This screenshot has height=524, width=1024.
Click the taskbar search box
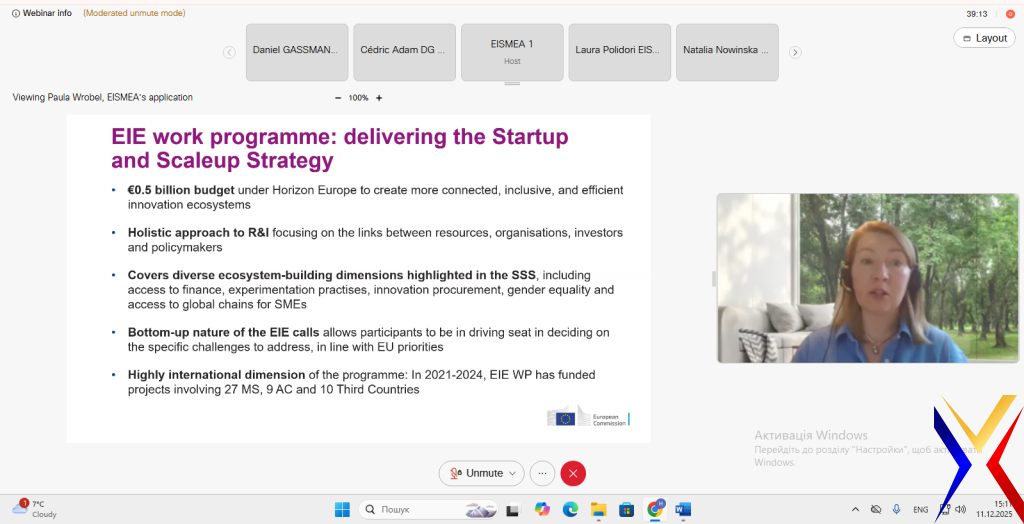point(410,509)
